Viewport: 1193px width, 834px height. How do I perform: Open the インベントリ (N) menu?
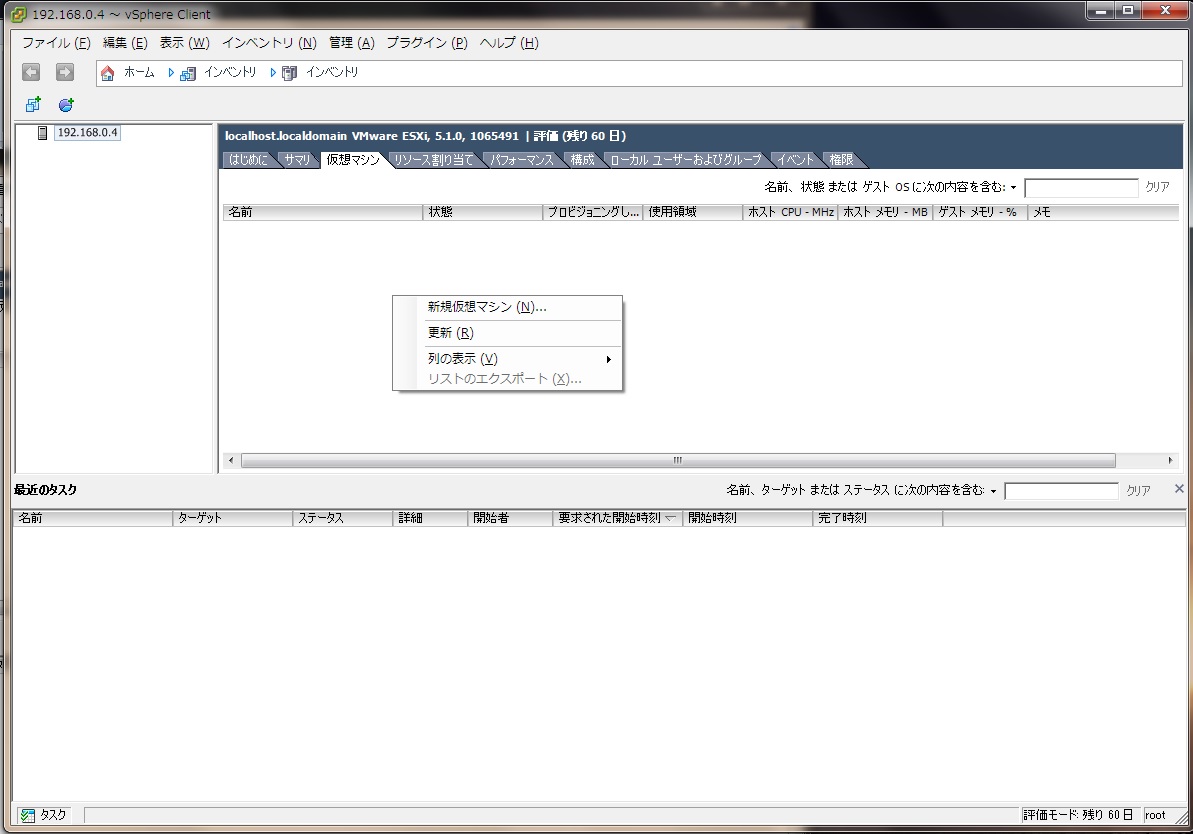pos(269,43)
